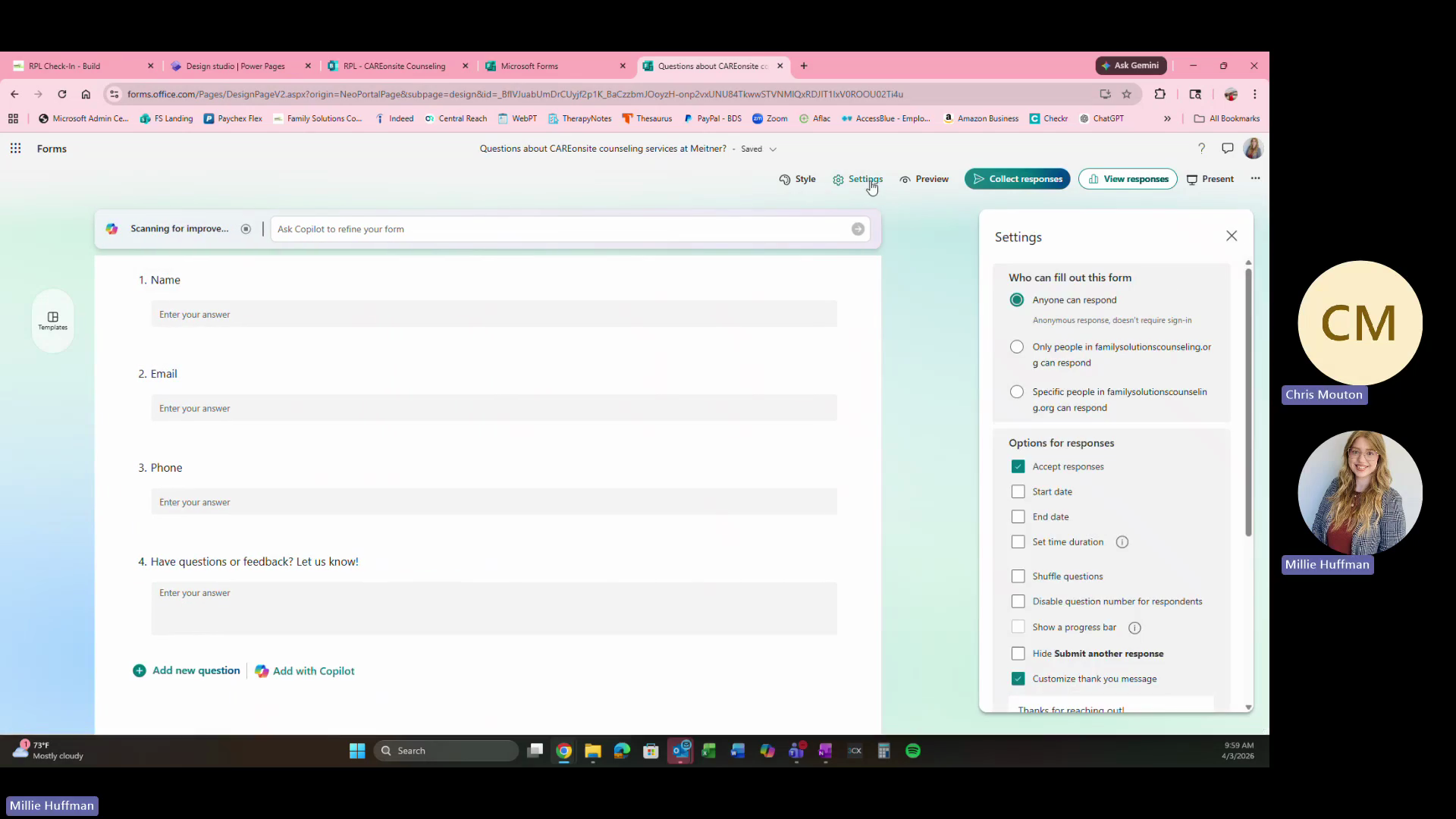Switch to Design studio Power Pages tab
This screenshot has height=819, width=1456.
pyautogui.click(x=241, y=66)
